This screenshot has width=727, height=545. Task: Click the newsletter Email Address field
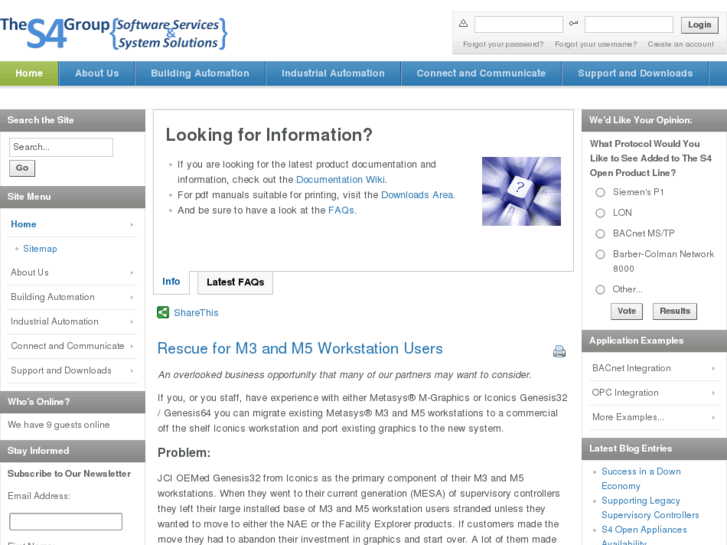point(65,521)
